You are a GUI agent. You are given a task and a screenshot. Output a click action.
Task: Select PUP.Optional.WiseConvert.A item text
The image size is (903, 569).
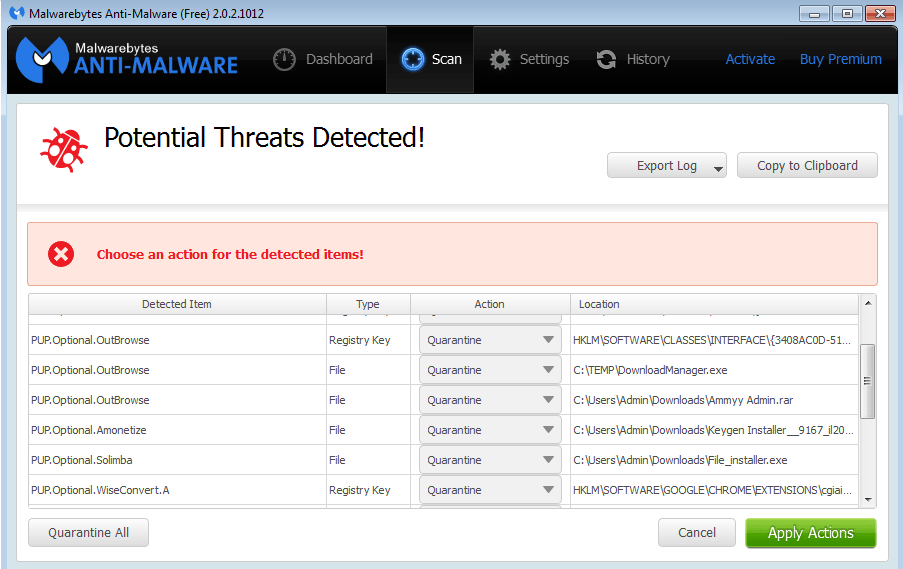[100, 490]
